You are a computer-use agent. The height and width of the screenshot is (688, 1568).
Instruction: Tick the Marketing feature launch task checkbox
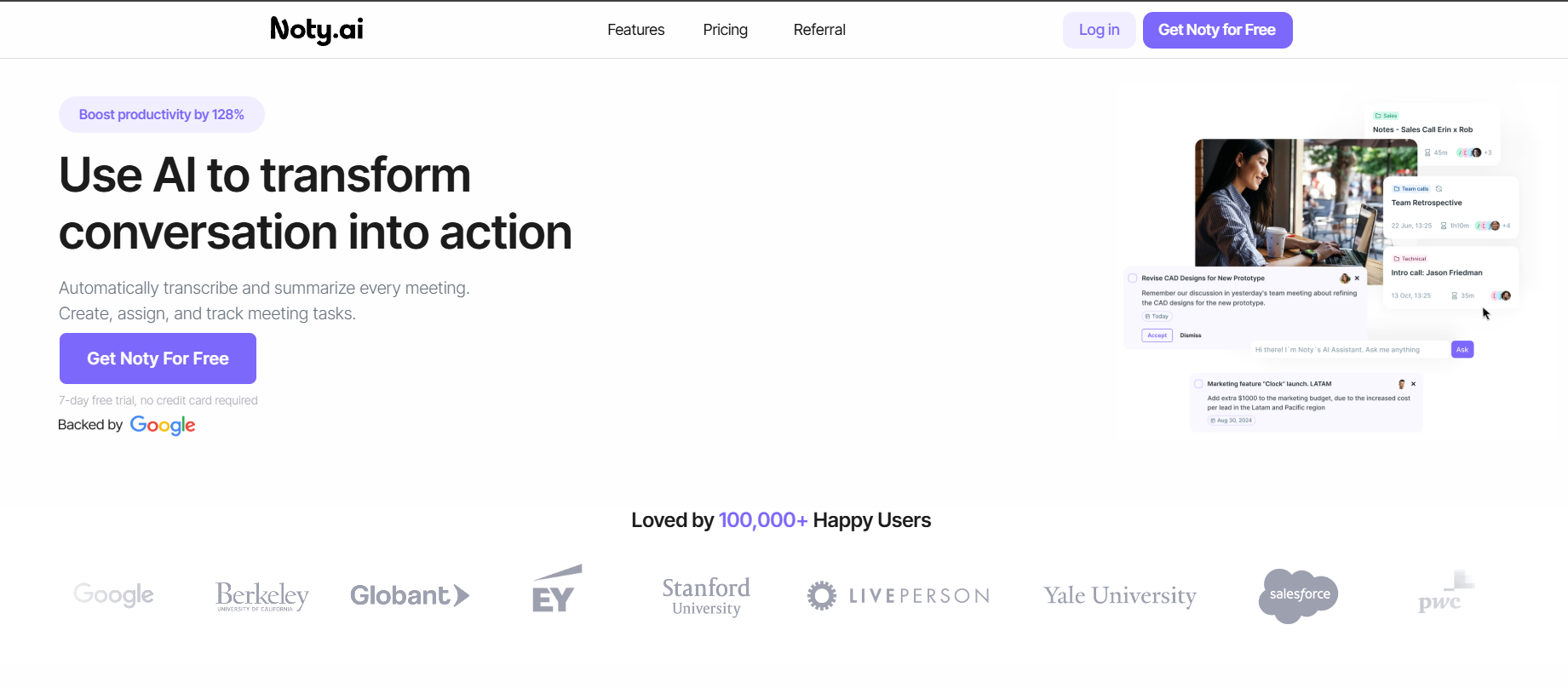[1198, 384]
